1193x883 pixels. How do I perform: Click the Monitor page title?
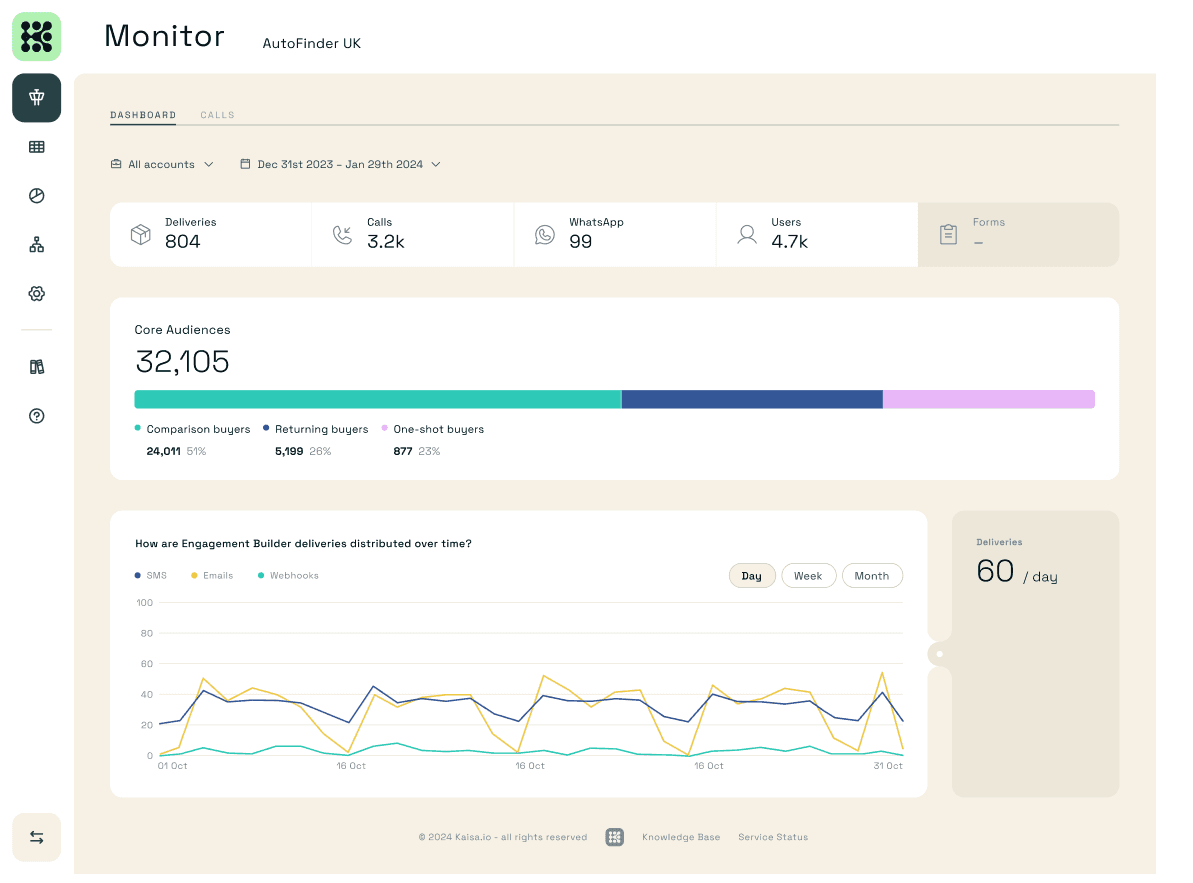(x=165, y=36)
